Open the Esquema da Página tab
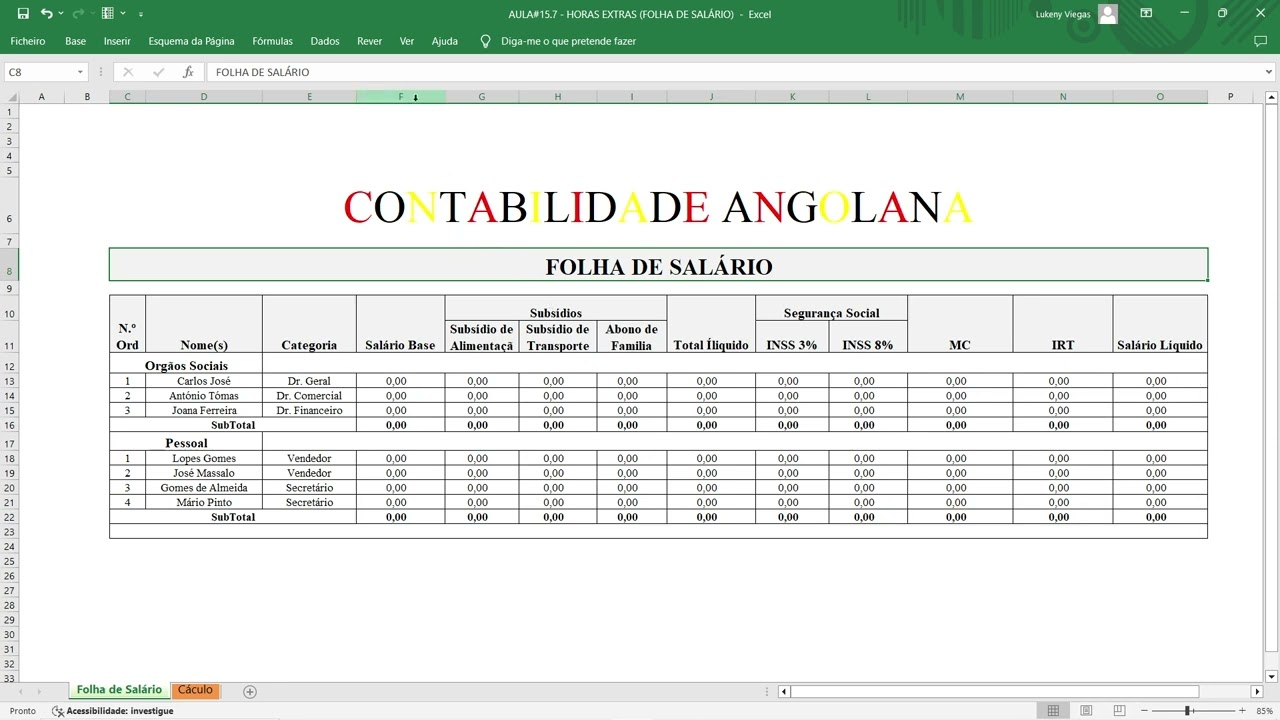Screen dimensions: 1280x720 [191, 41]
